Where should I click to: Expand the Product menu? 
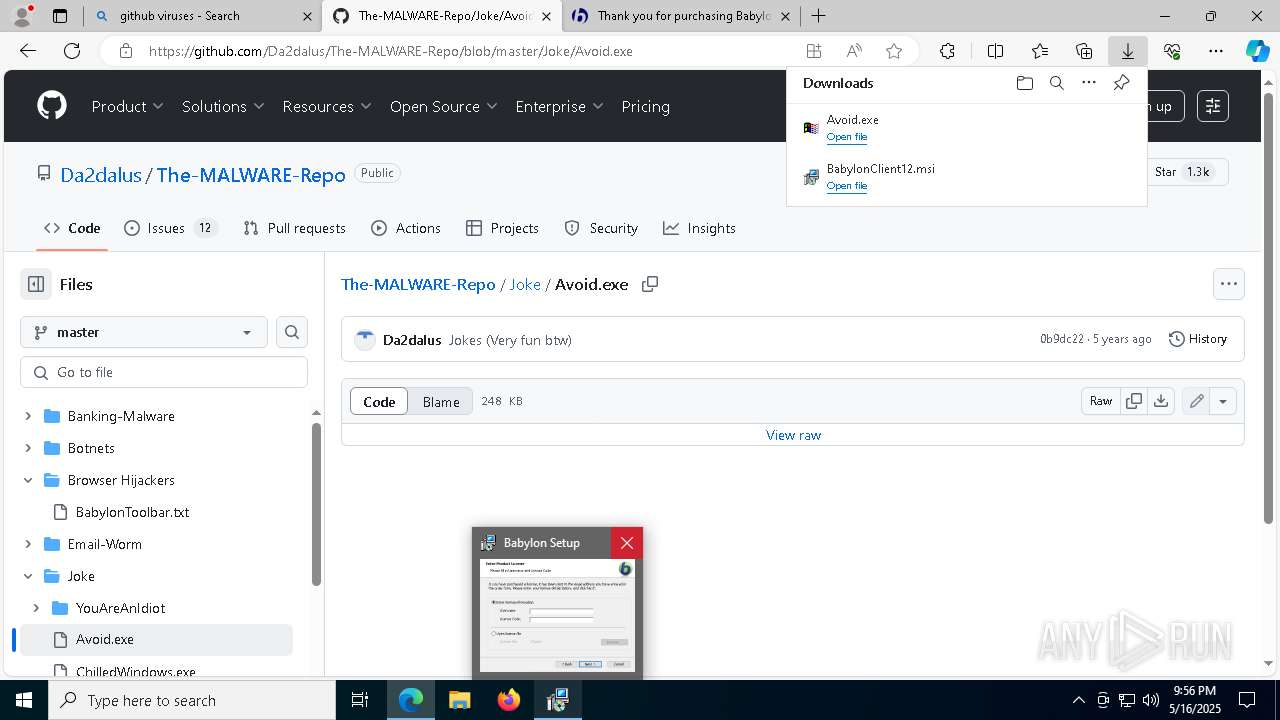(x=128, y=106)
